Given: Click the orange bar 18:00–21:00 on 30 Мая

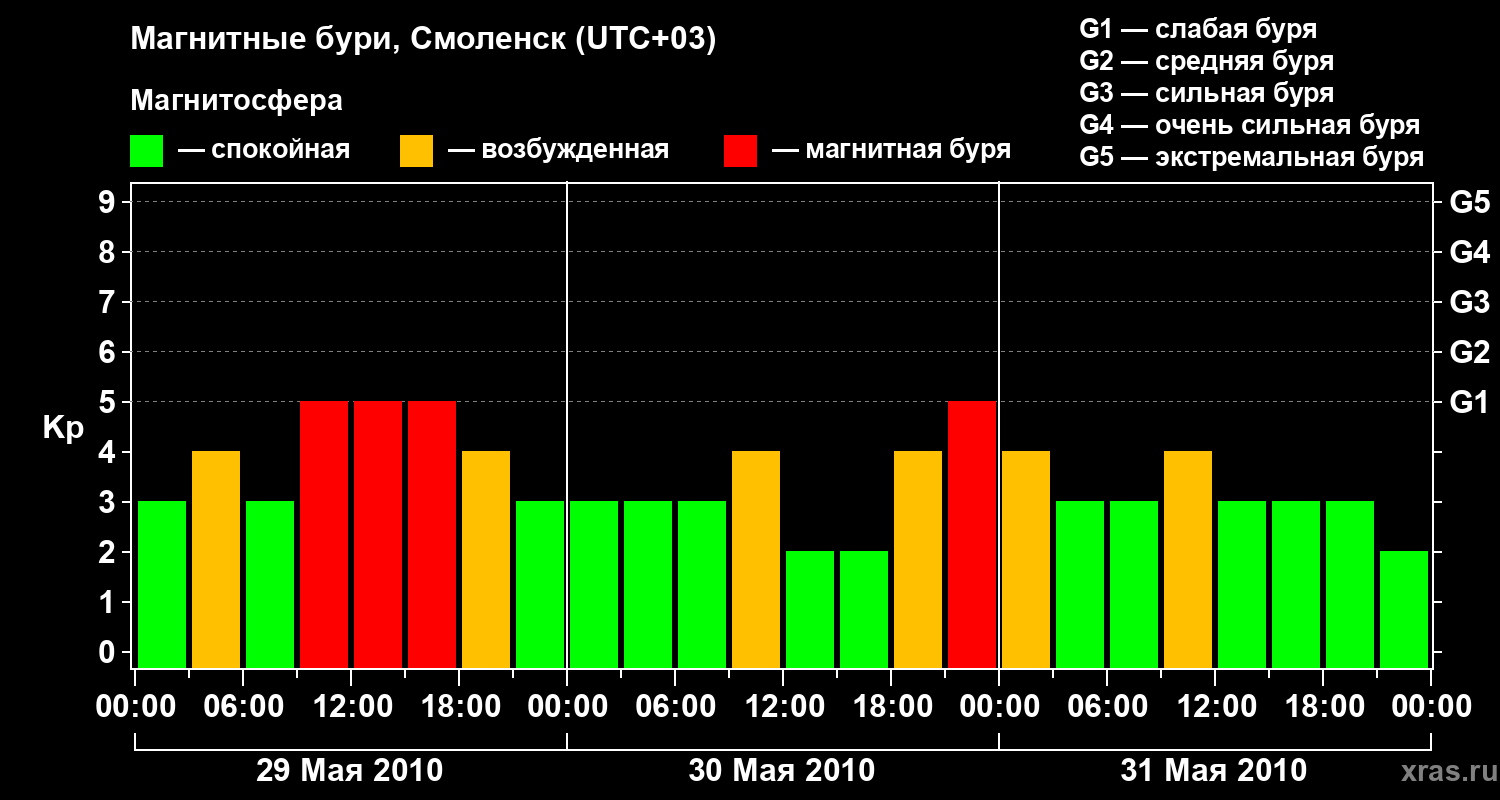Looking at the screenshot, I should pyautogui.click(x=918, y=559).
